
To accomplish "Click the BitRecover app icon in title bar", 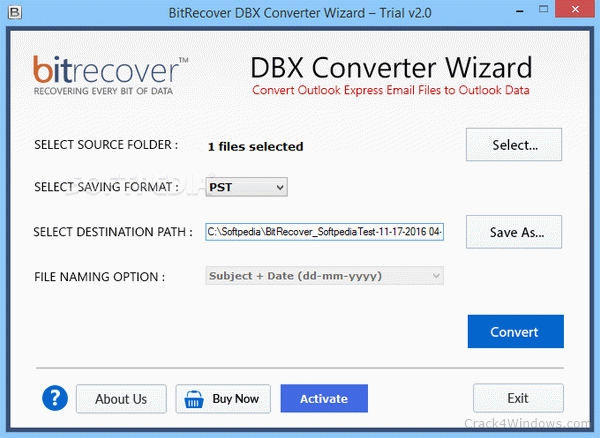I will click(15, 12).
